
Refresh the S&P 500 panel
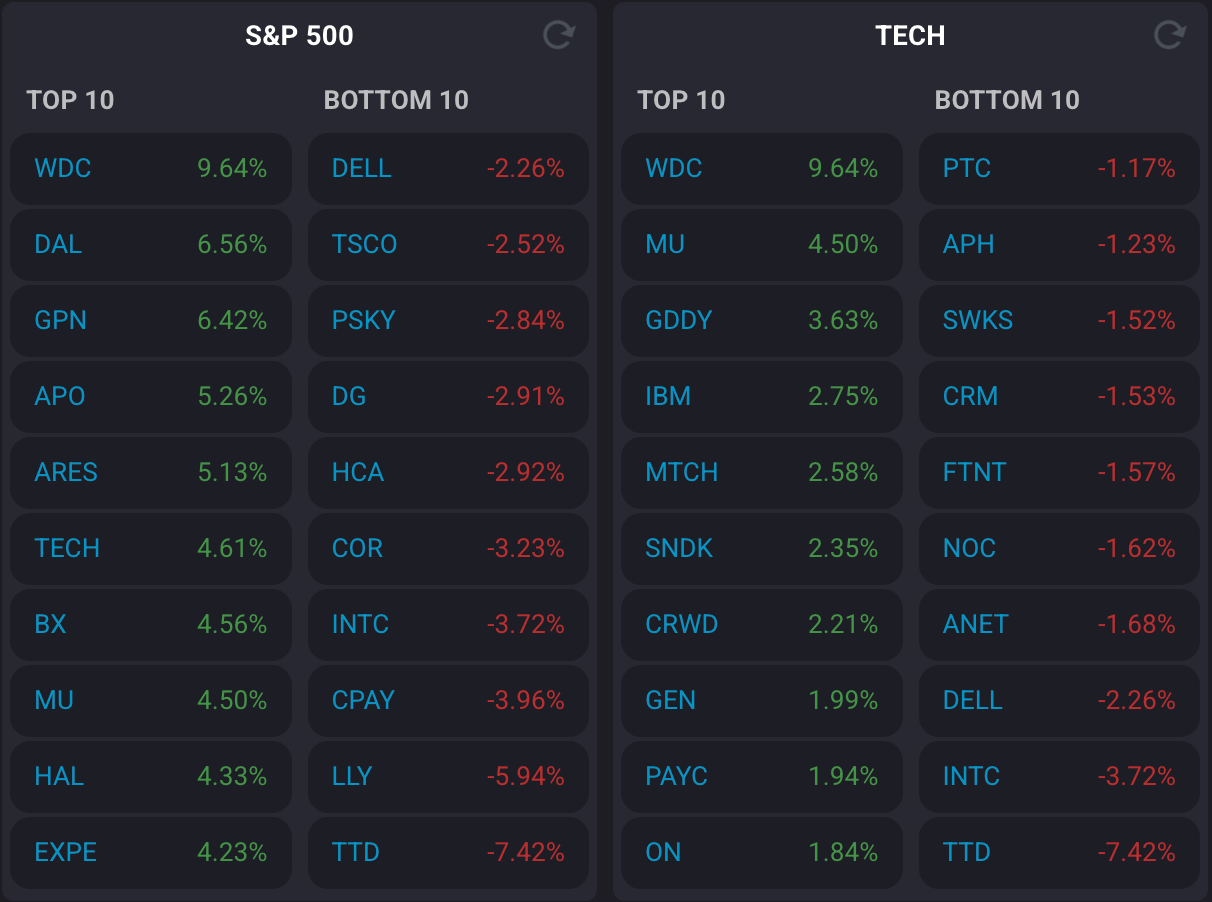click(558, 36)
